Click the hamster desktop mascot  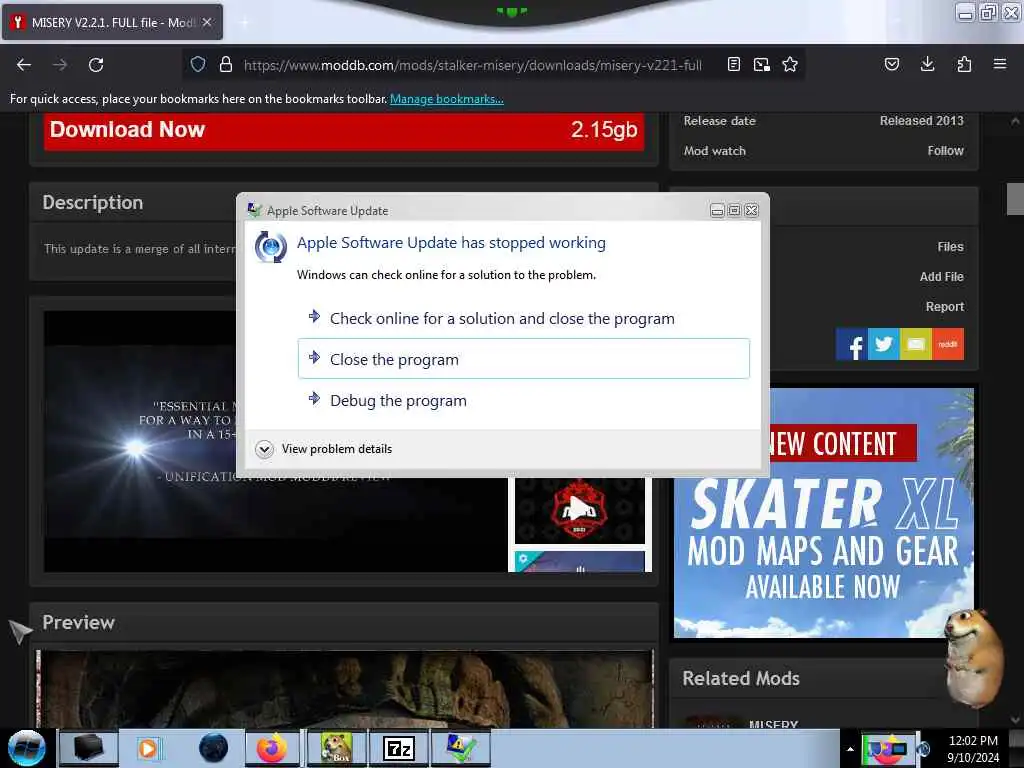(975, 658)
